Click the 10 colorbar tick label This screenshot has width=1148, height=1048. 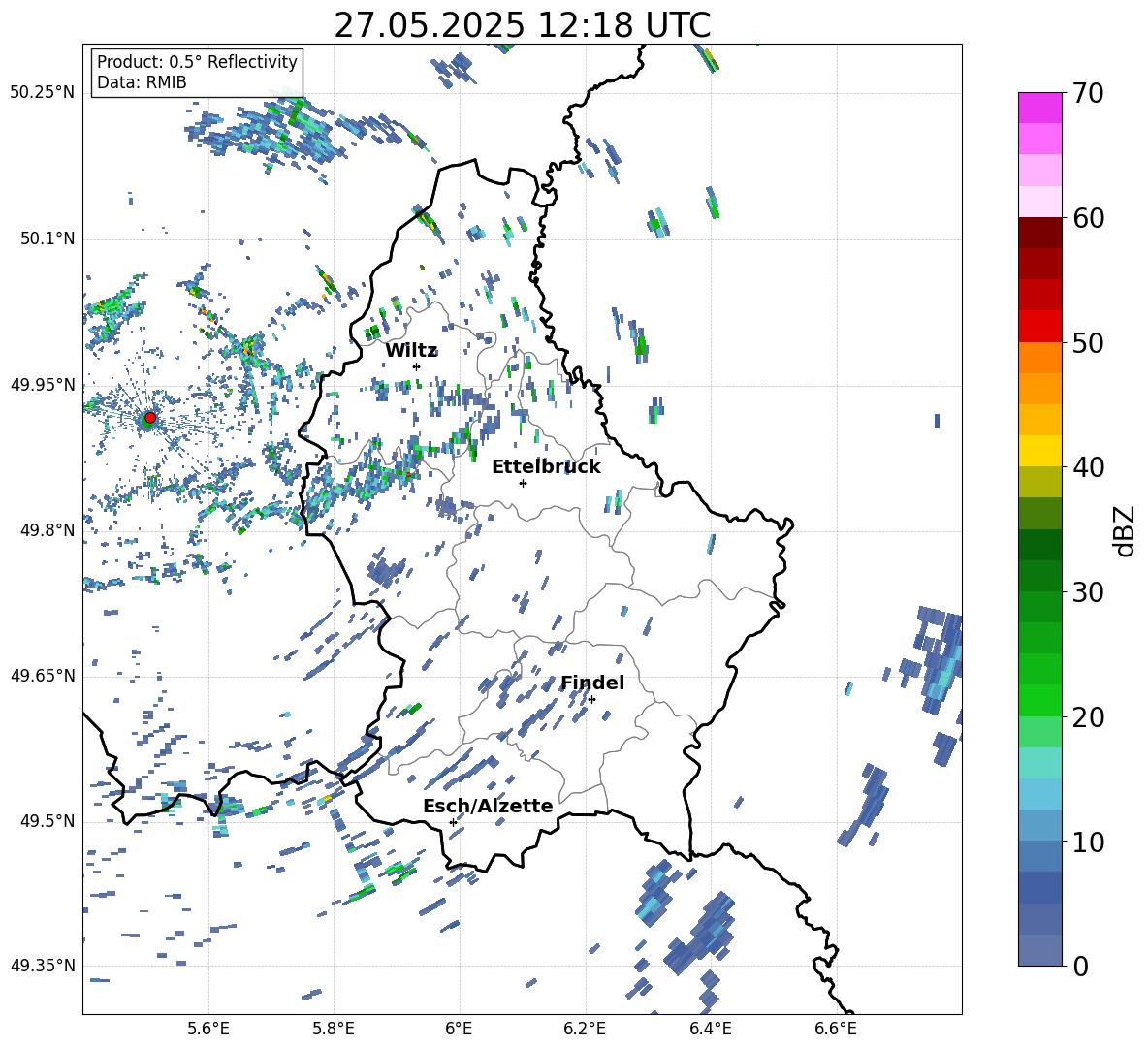[x=1088, y=842]
